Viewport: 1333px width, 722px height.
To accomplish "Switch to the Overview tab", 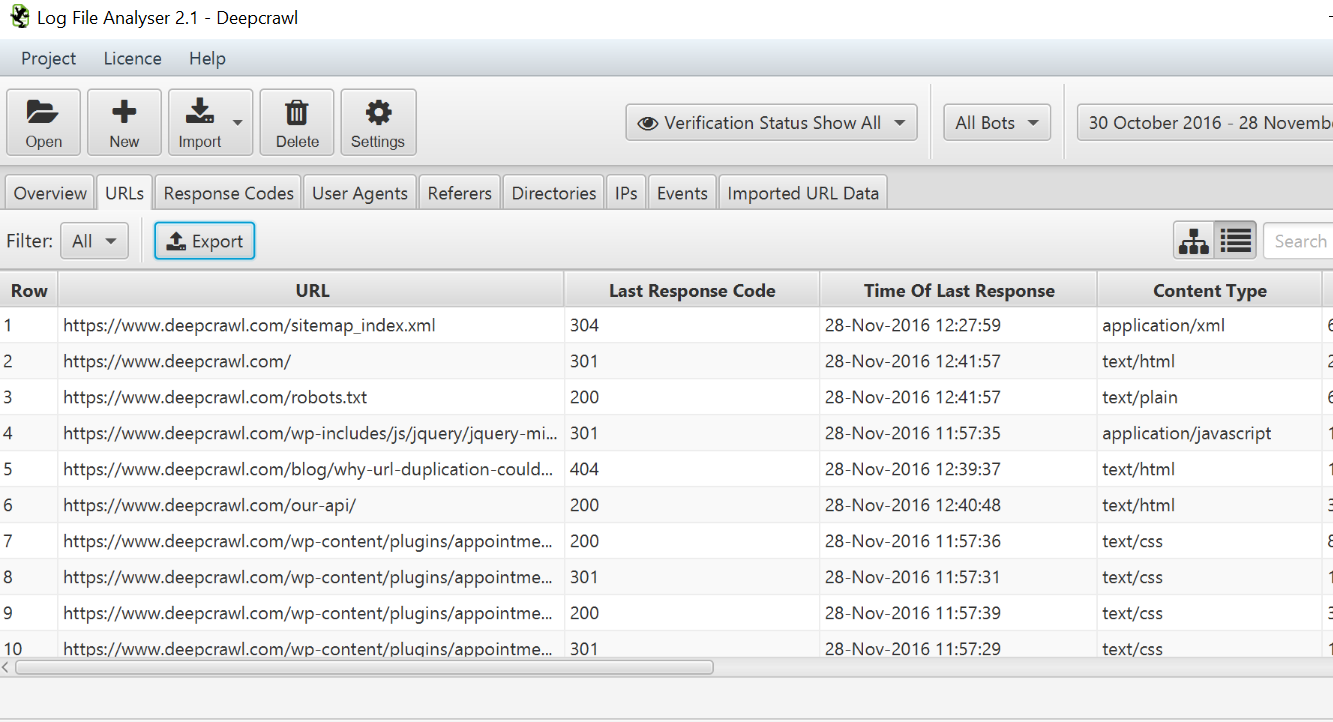I will (x=50, y=193).
